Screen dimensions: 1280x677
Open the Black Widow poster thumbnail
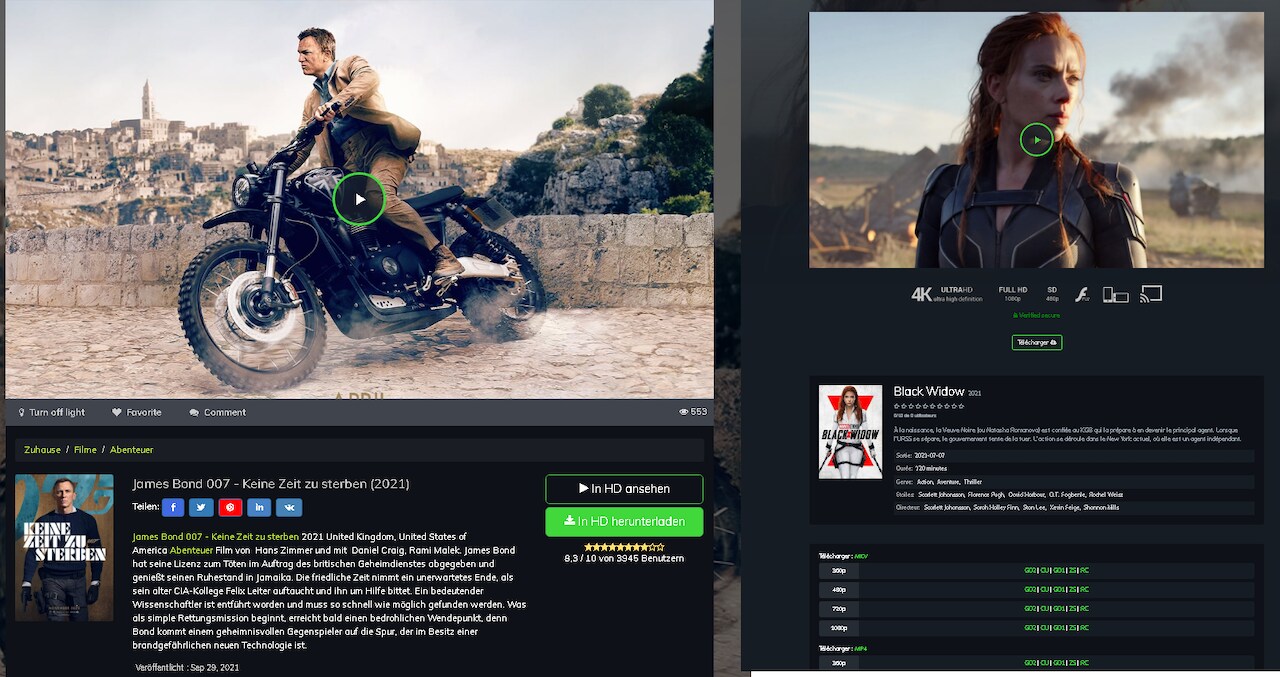(850, 432)
